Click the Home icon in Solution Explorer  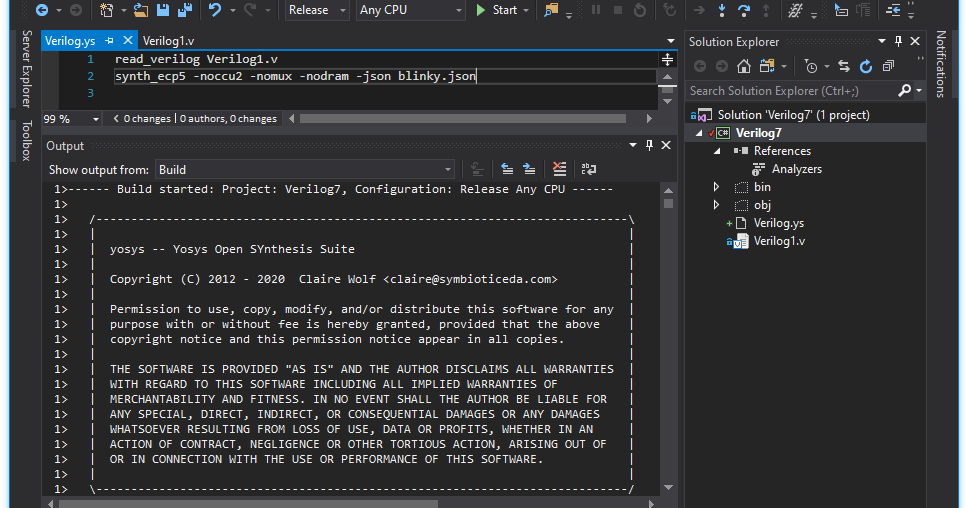pos(744,66)
